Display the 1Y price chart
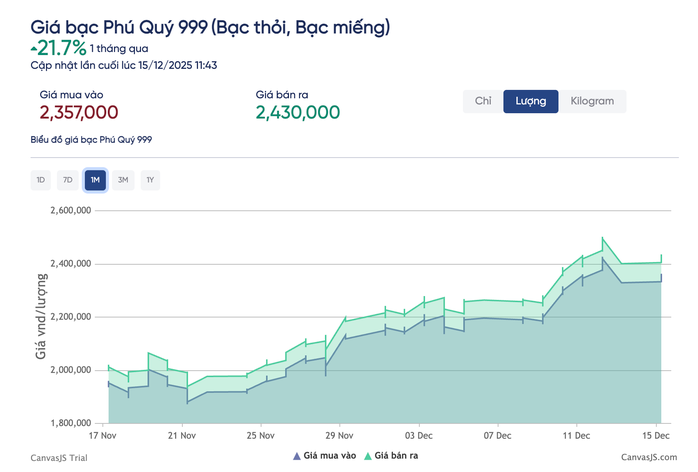Image resolution: width=698 pixels, height=472 pixels. coord(150,180)
